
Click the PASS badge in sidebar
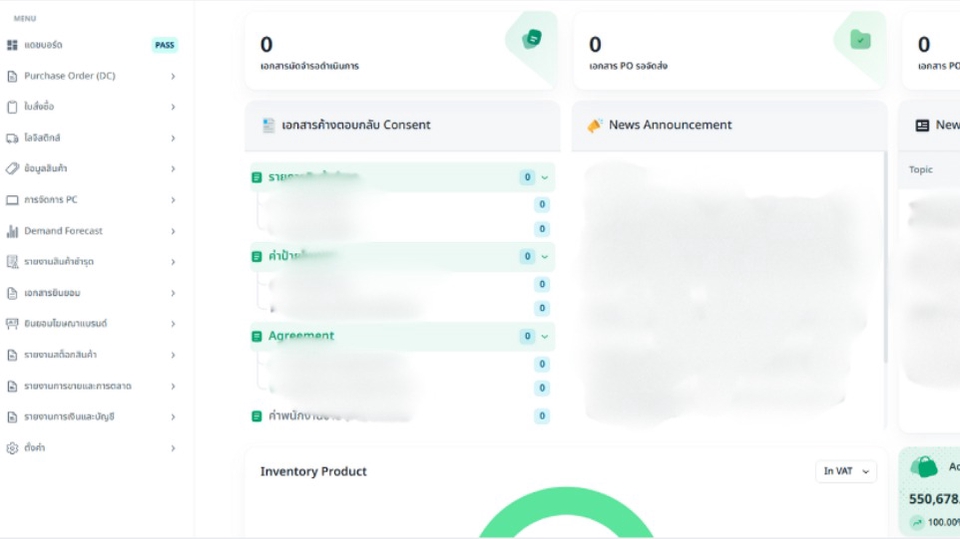164,45
